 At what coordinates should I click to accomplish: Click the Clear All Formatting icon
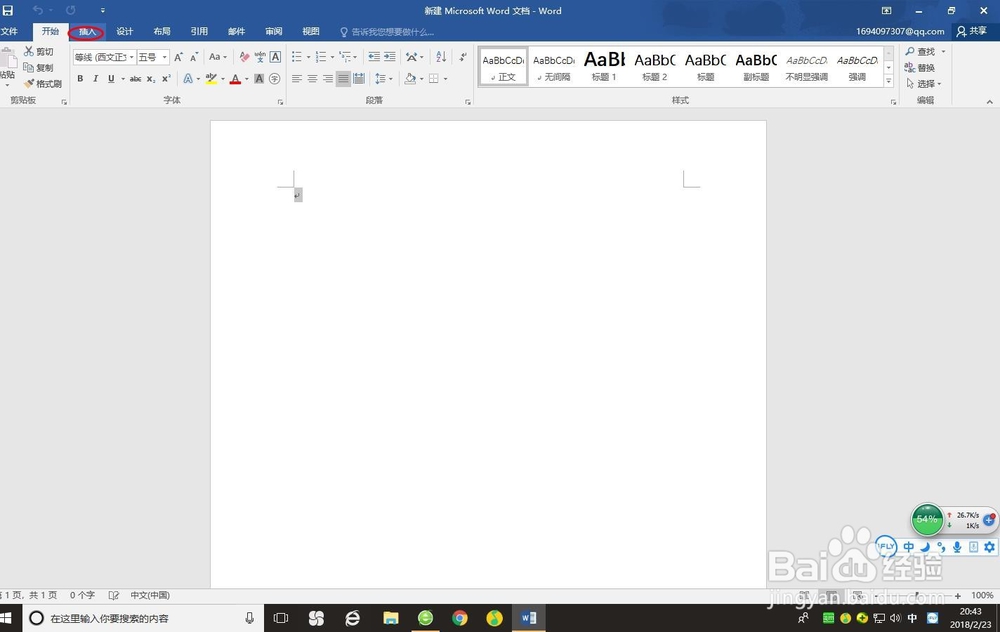[x=245, y=57]
